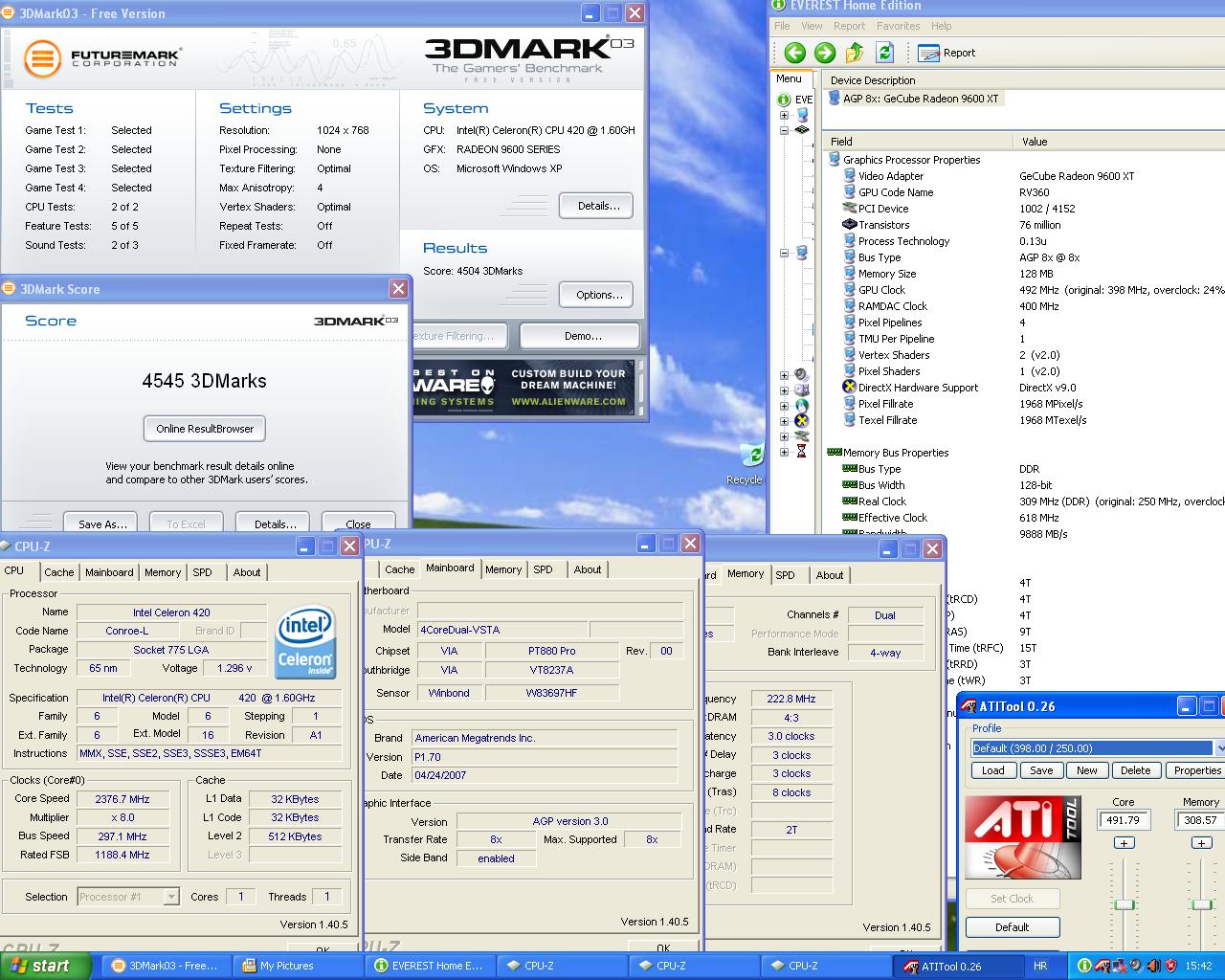This screenshot has width=1225, height=980.
Task: Select the Devices card icon in EVEREST tree
Action: click(x=802, y=436)
